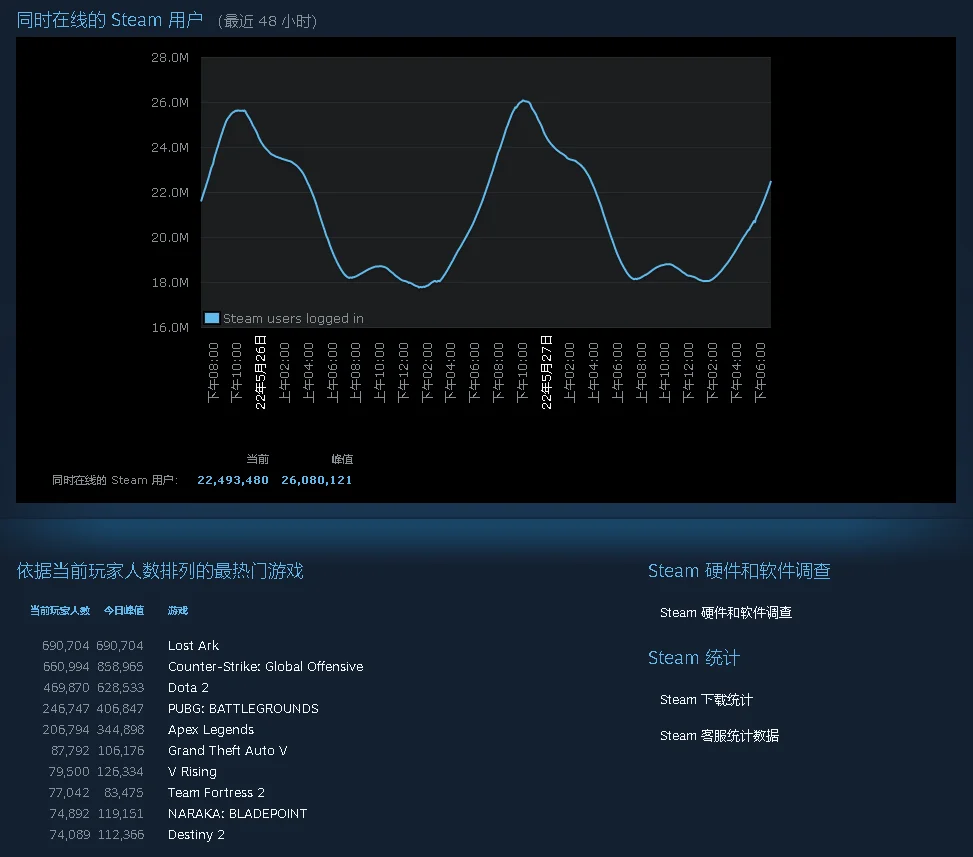Open Counter-Strike: Global Offensive game link
Image resolution: width=973 pixels, height=857 pixels.
[266, 666]
